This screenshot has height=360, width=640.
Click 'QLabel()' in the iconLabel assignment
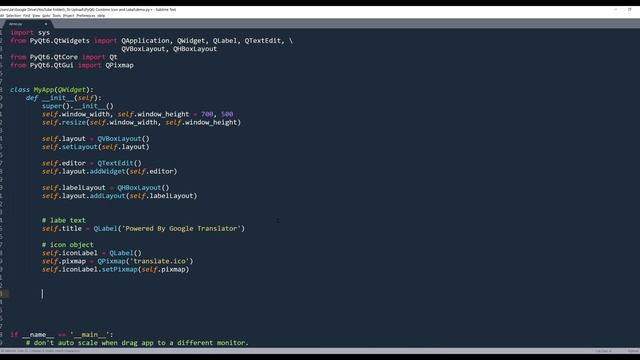coord(125,253)
